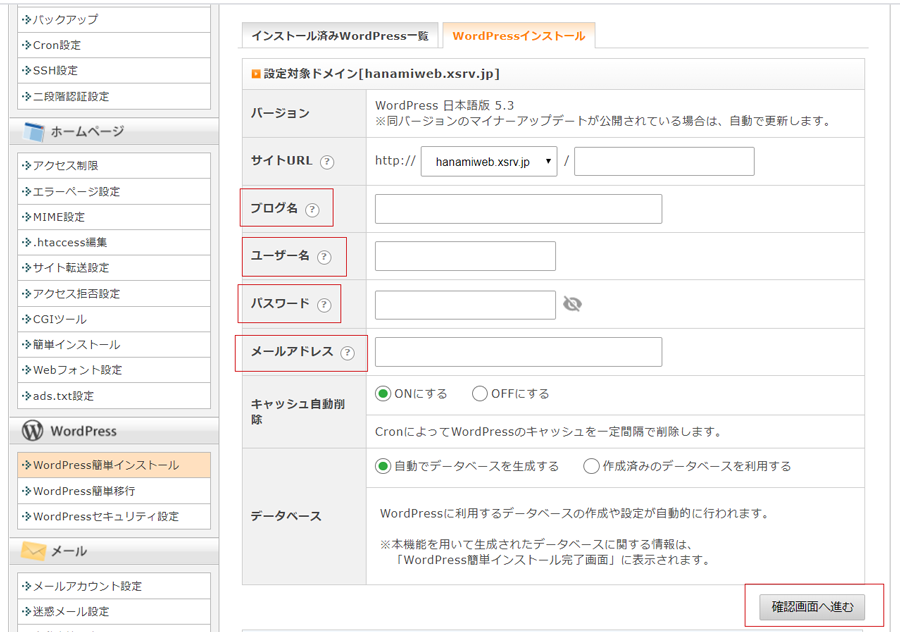Click the help icon next to パスワード

tap(324, 305)
